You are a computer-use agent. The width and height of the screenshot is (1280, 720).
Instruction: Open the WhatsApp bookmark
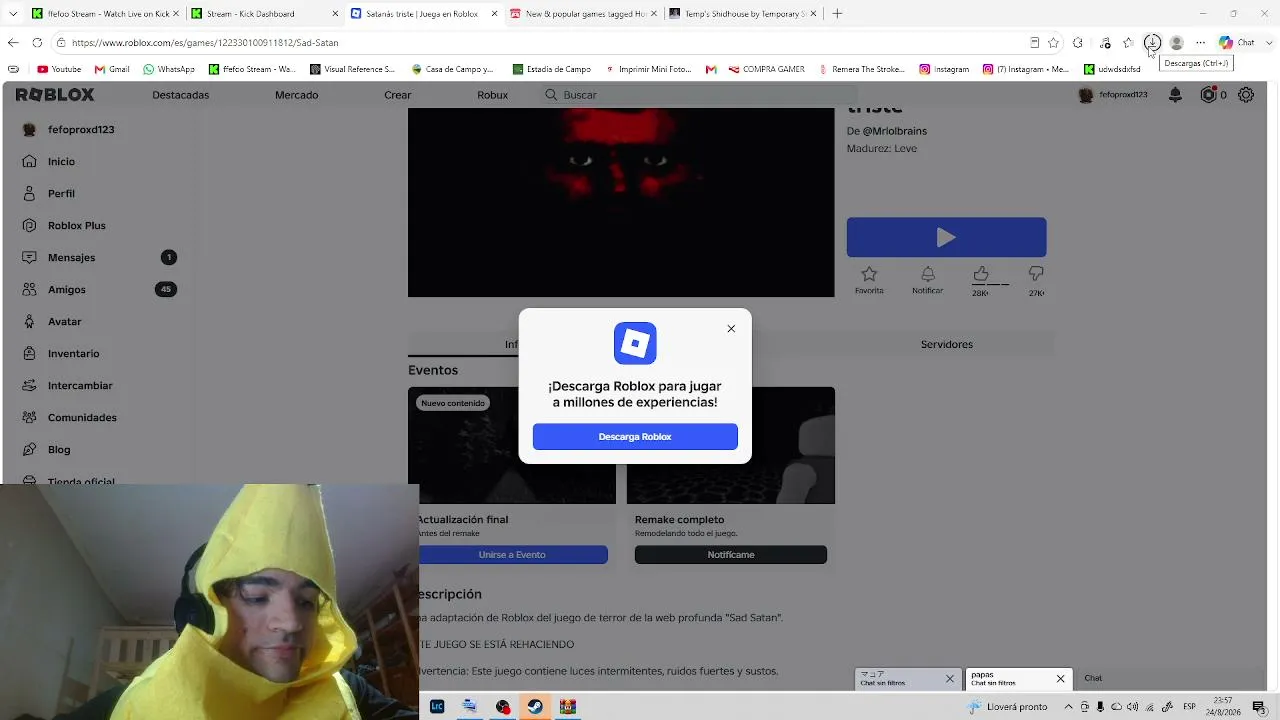(169, 70)
